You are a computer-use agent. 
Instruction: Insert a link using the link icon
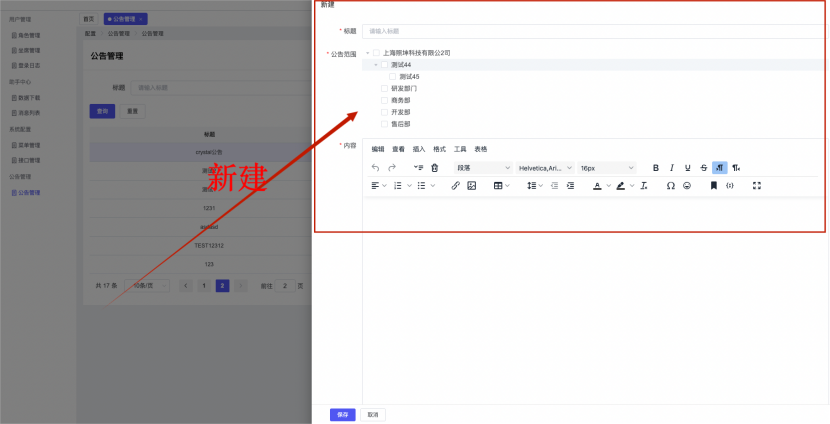tap(455, 186)
